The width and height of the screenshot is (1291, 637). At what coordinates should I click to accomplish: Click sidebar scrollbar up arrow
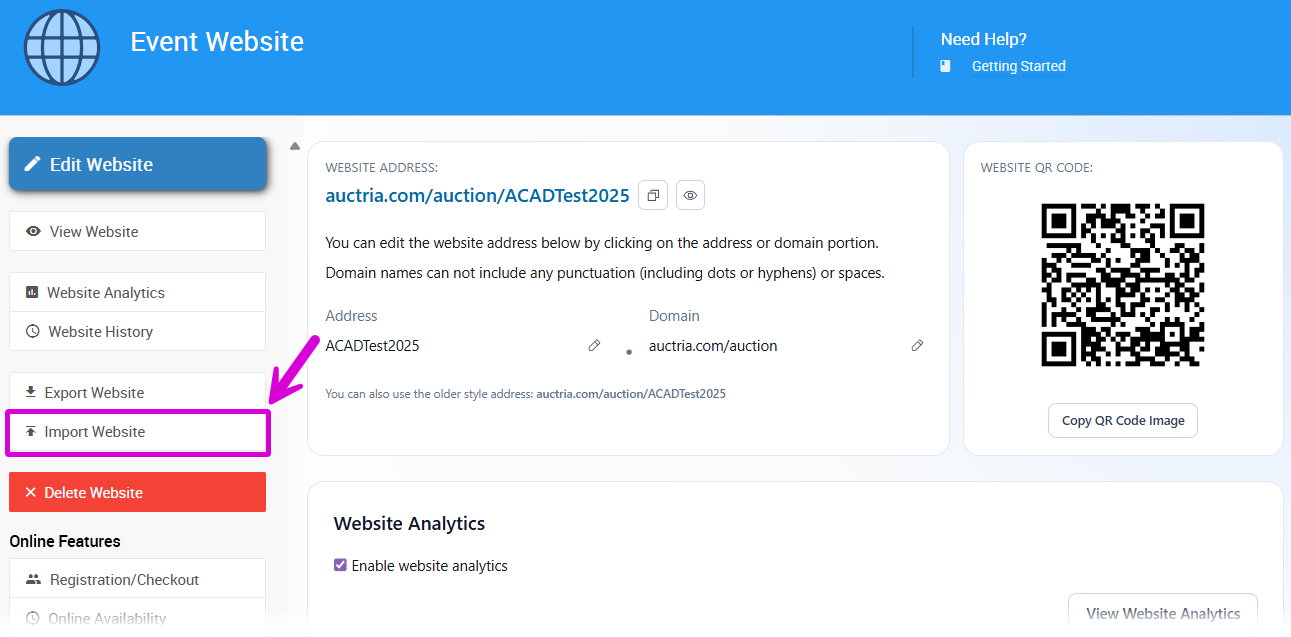295,147
